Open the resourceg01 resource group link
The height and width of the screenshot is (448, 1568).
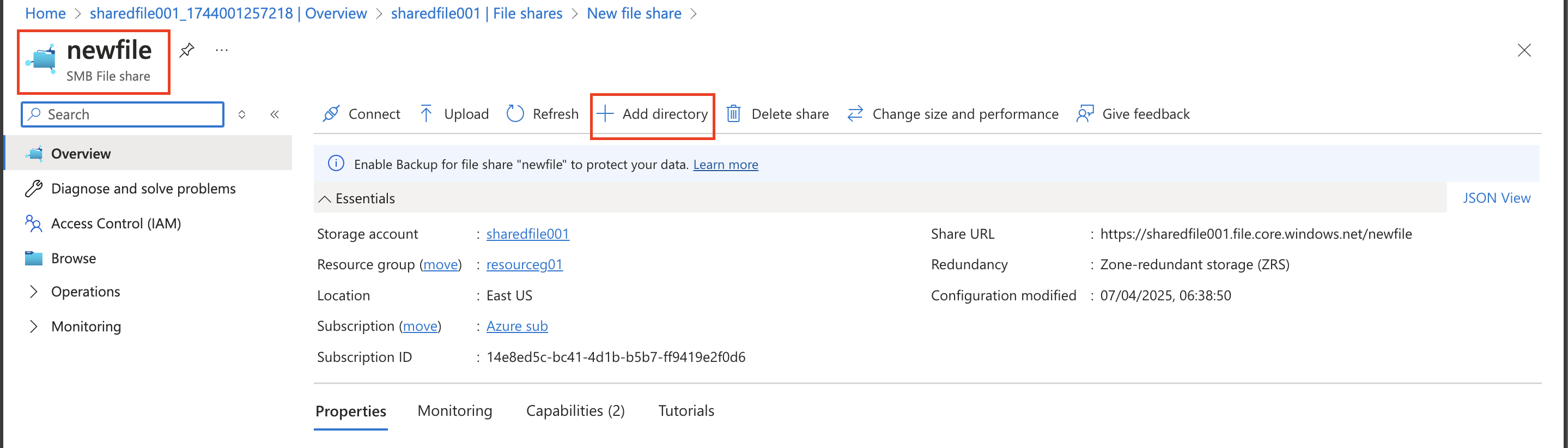tap(525, 264)
